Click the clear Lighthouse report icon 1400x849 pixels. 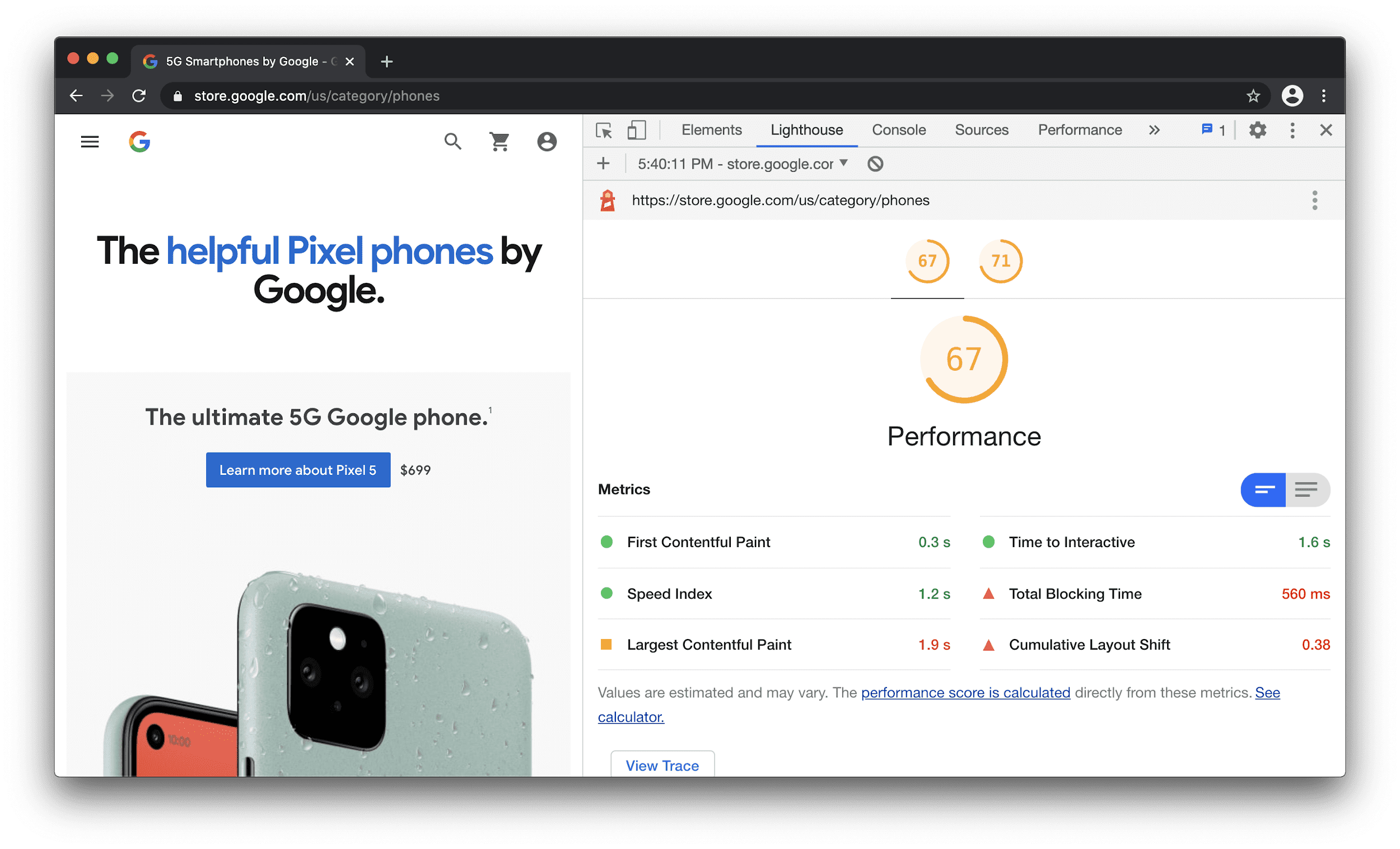[x=877, y=164]
